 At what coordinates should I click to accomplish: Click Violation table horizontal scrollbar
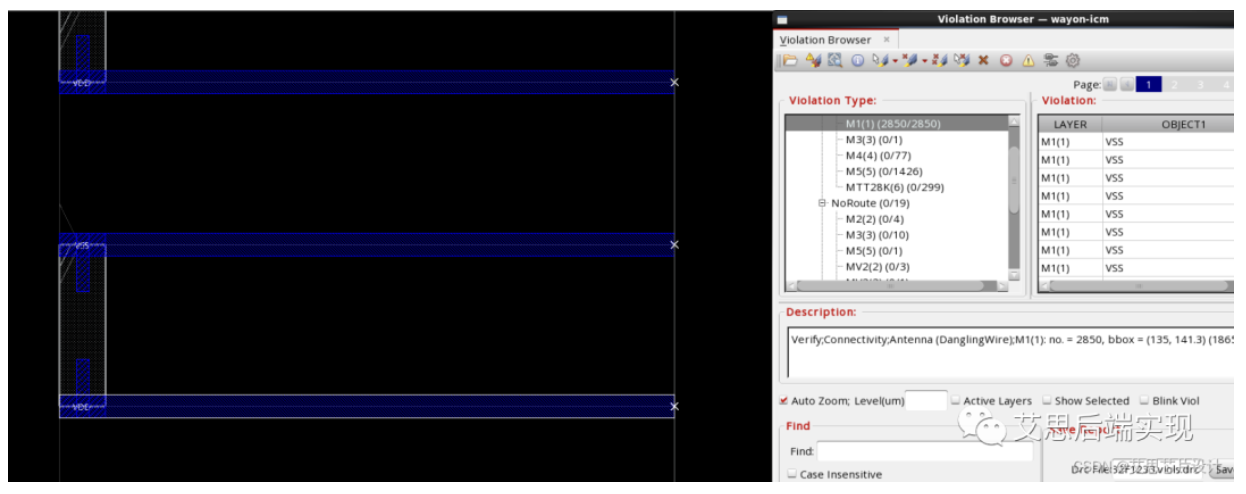point(1141,286)
